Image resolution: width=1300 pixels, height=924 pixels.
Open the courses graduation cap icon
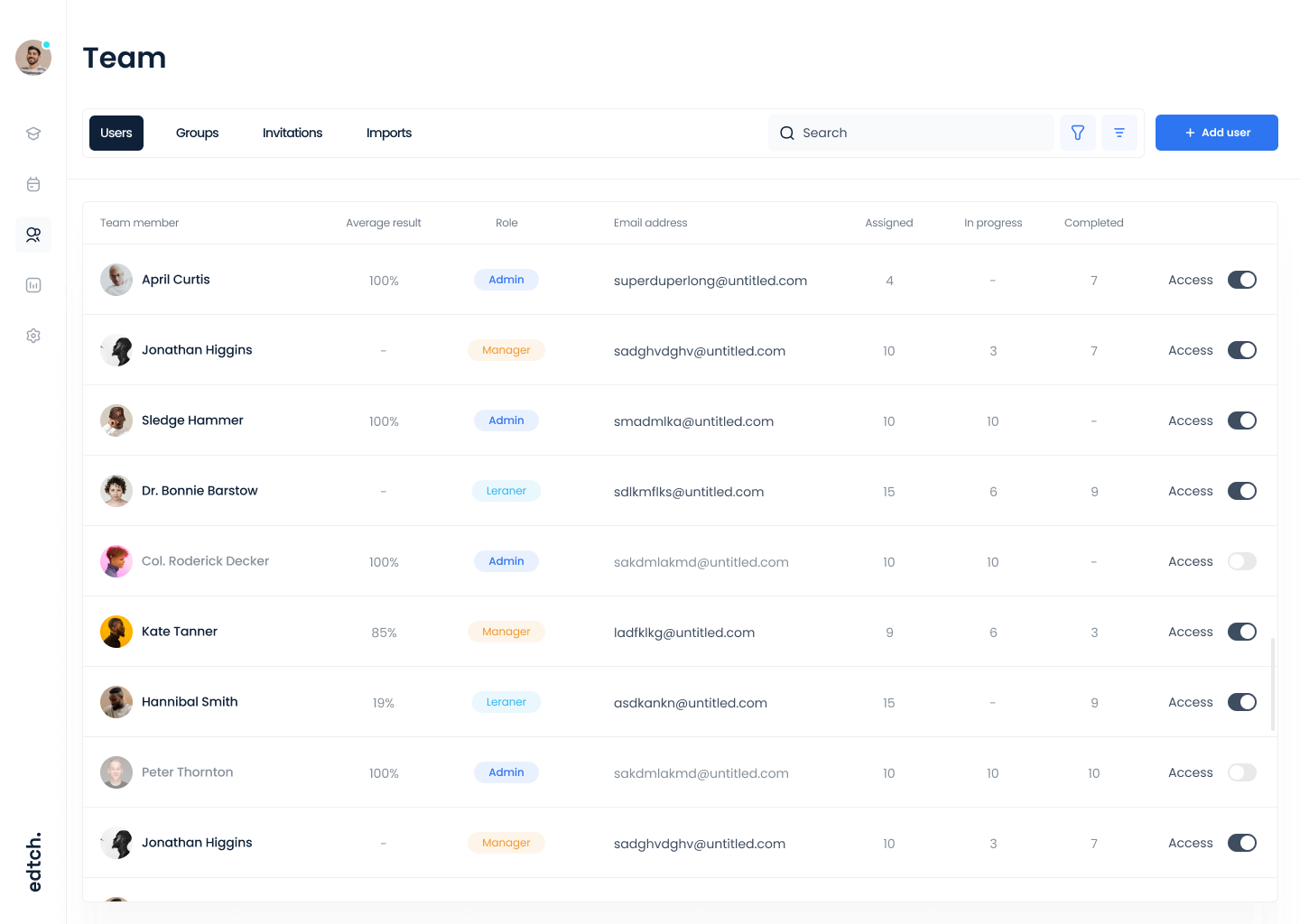pyautogui.click(x=33, y=134)
